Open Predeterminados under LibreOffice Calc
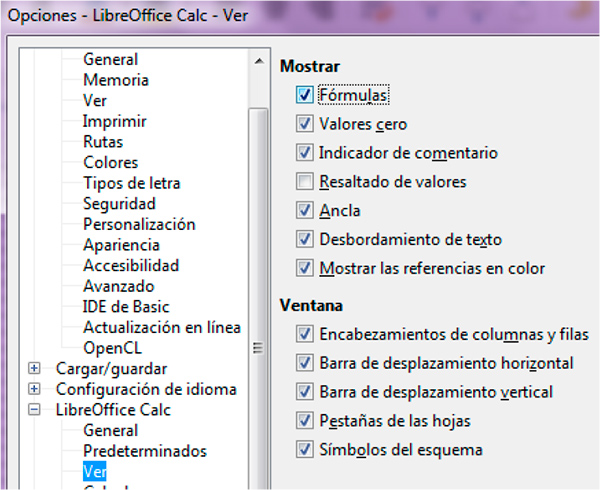The image size is (600, 490). (x=144, y=451)
